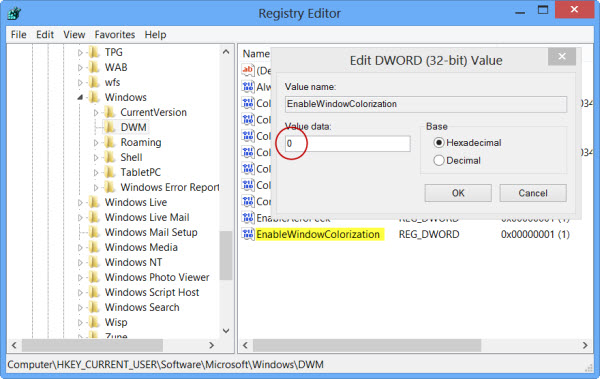Viewport: 600px width, 379px height.
Task: Click the Windows Photo Viewer folder icon
Action: point(94,277)
